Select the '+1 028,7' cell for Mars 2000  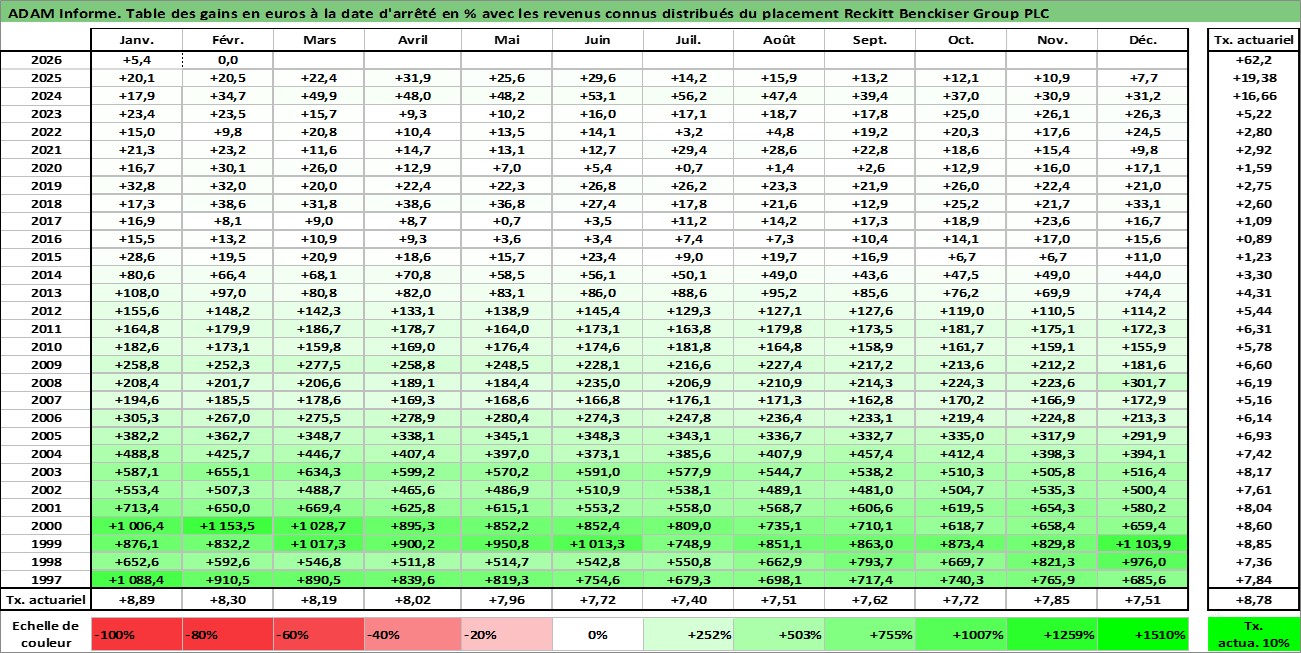click(x=318, y=526)
